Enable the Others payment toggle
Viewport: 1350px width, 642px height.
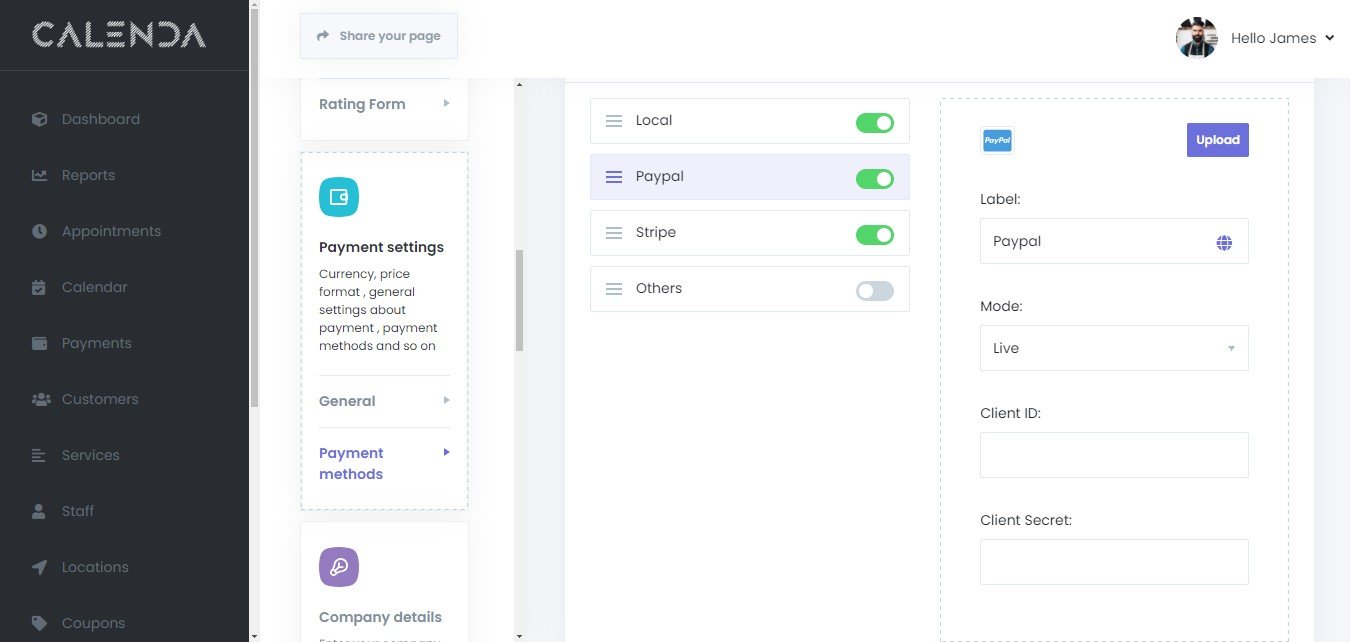[x=874, y=291]
